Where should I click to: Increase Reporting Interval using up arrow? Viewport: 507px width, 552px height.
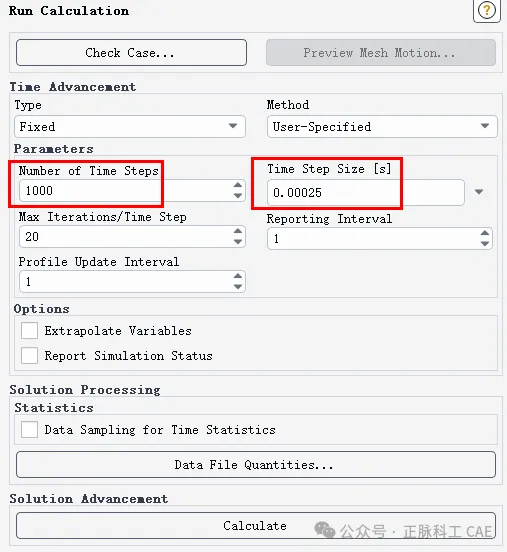[485, 233]
